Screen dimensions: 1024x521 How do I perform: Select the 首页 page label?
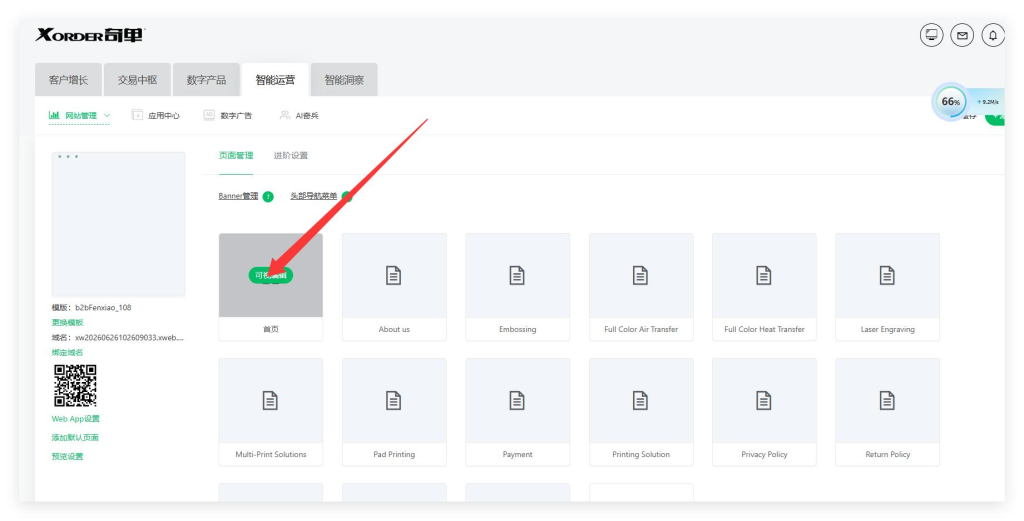(270, 329)
